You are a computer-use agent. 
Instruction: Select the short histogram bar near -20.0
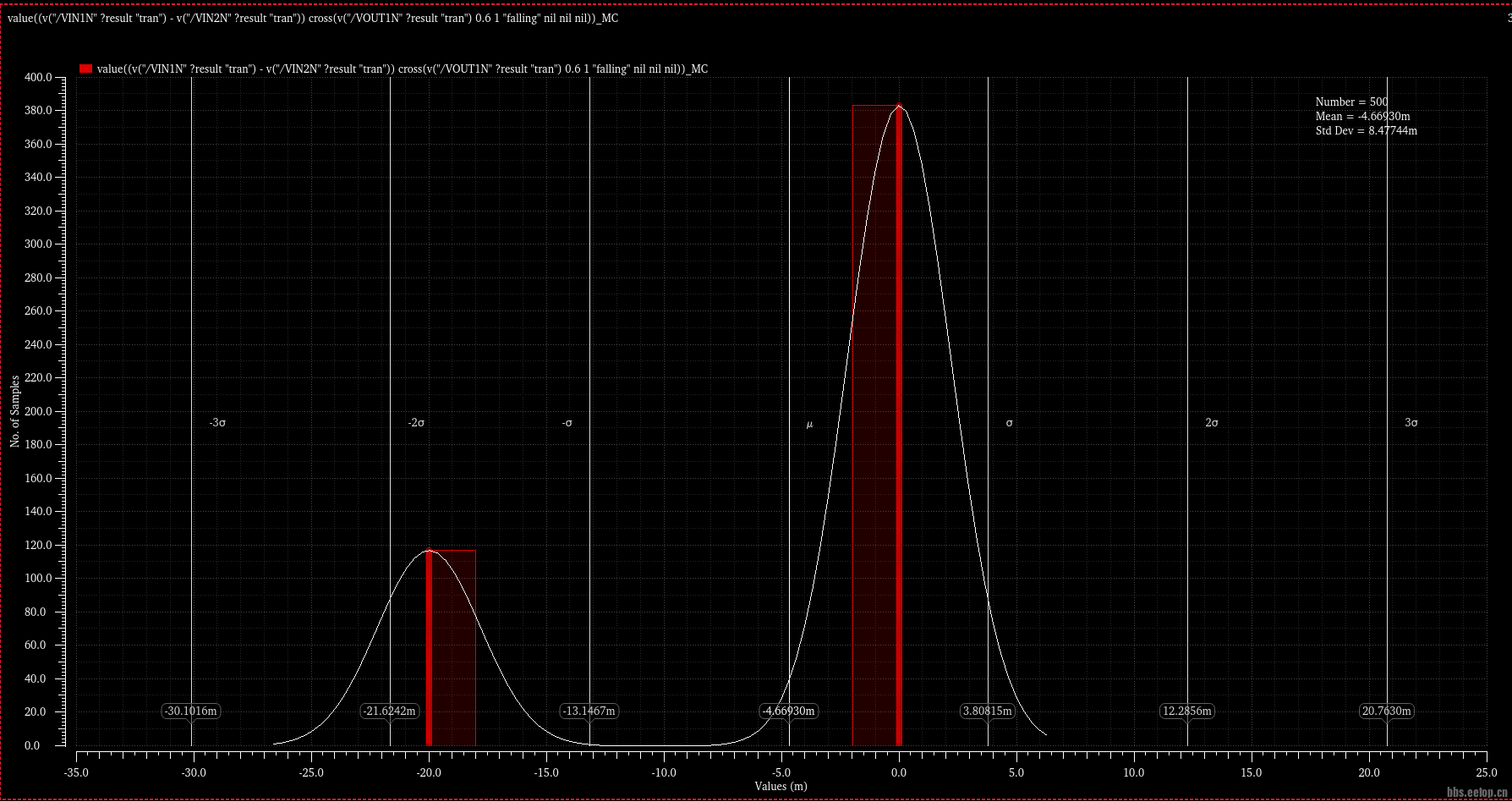coord(451,648)
